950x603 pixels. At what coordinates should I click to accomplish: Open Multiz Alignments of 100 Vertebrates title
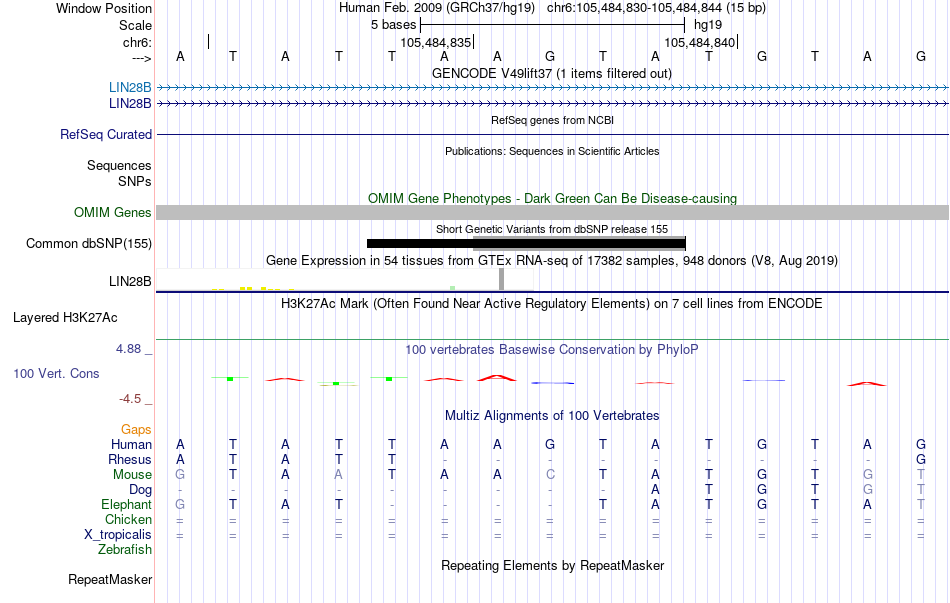point(552,416)
